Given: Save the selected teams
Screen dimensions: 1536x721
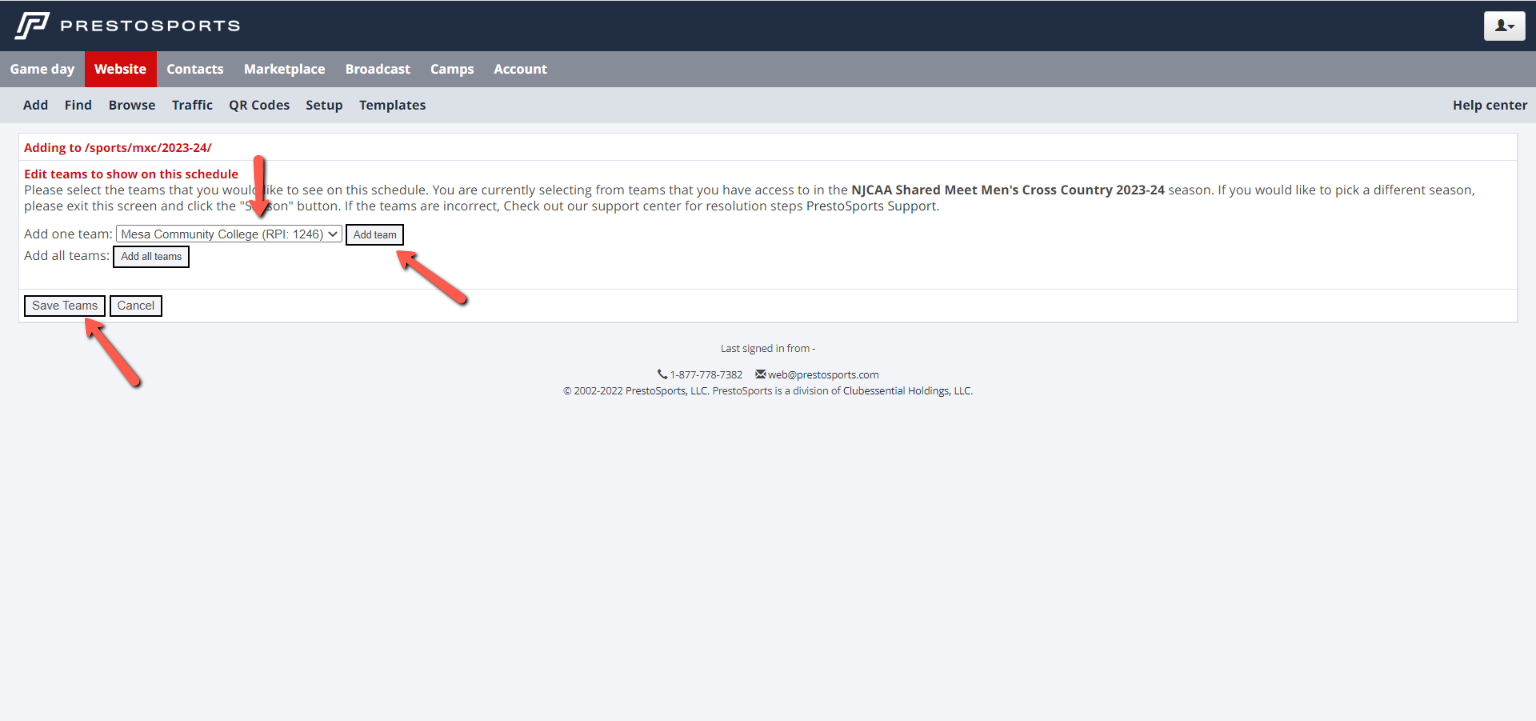Looking at the screenshot, I should click(x=65, y=306).
